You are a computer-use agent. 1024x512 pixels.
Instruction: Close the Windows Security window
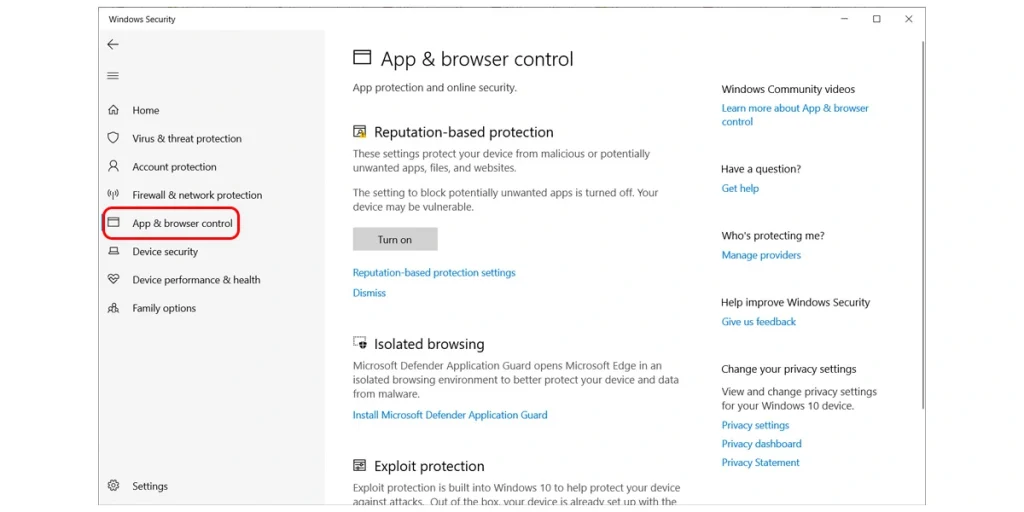908,19
